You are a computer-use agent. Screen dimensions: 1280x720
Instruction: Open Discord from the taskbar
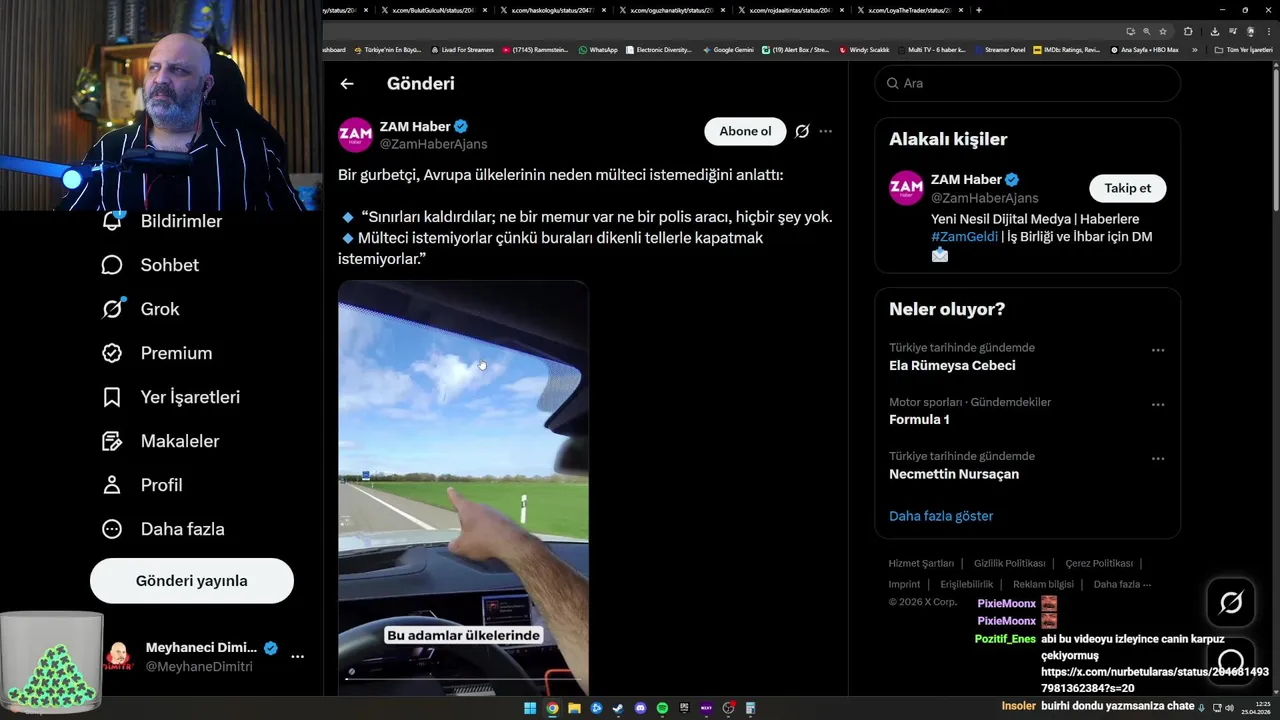[x=641, y=708]
